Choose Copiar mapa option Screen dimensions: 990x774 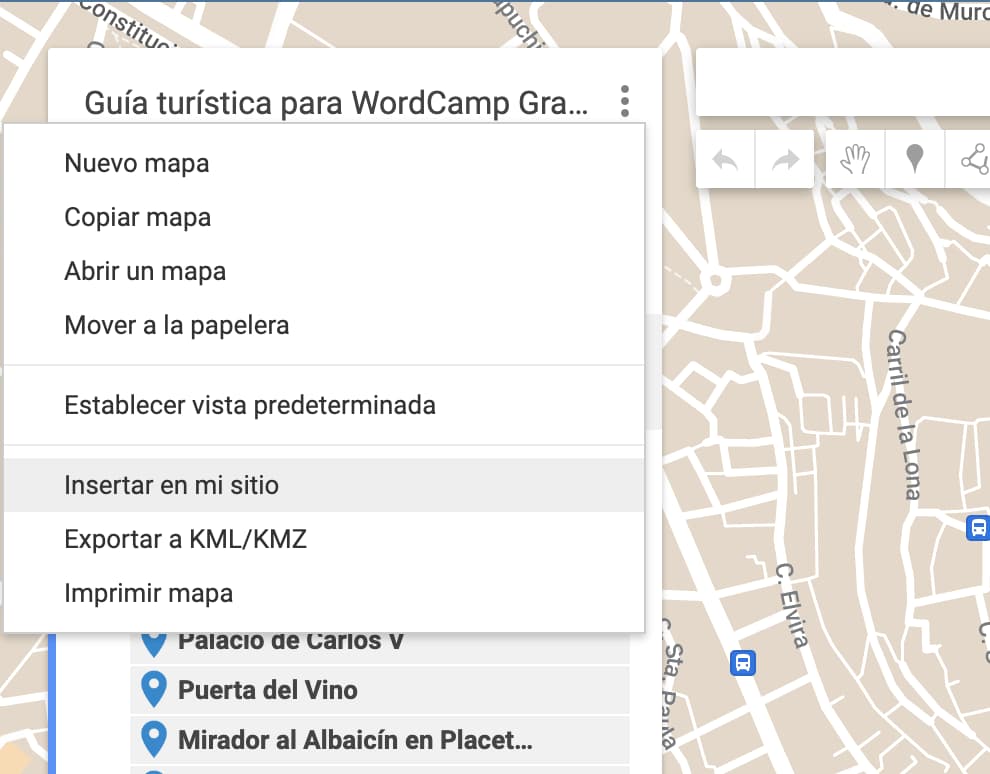[x=137, y=217]
